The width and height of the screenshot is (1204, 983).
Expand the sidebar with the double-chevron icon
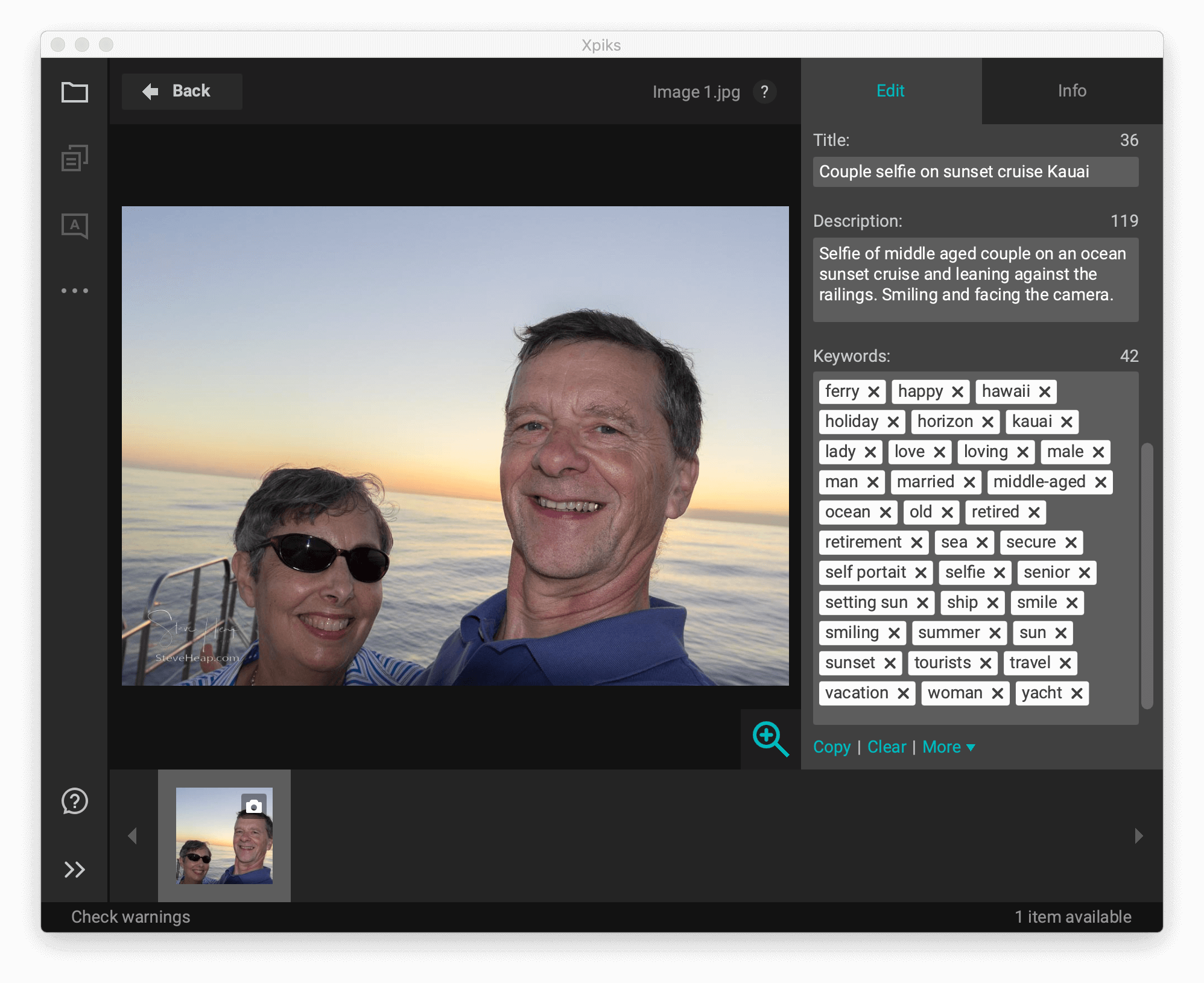coord(74,870)
